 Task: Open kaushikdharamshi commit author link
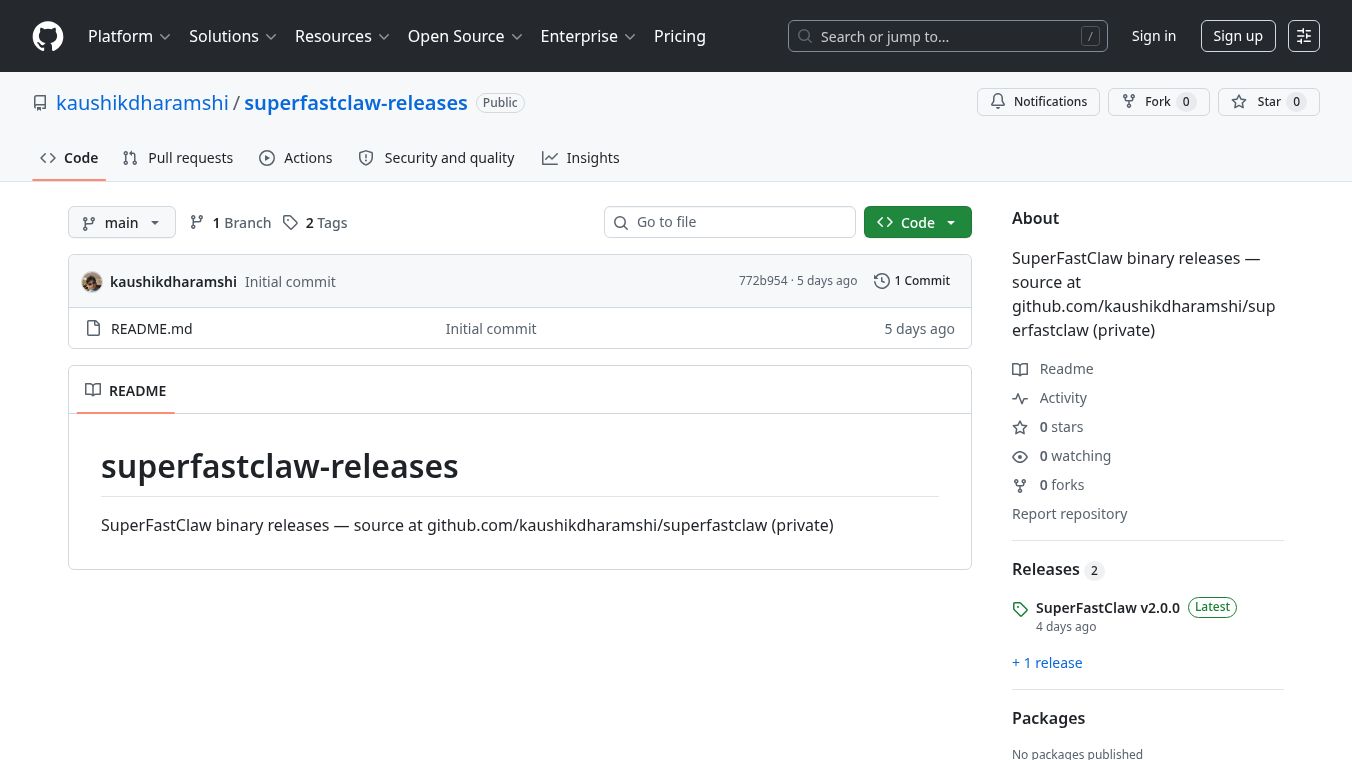pos(173,282)
